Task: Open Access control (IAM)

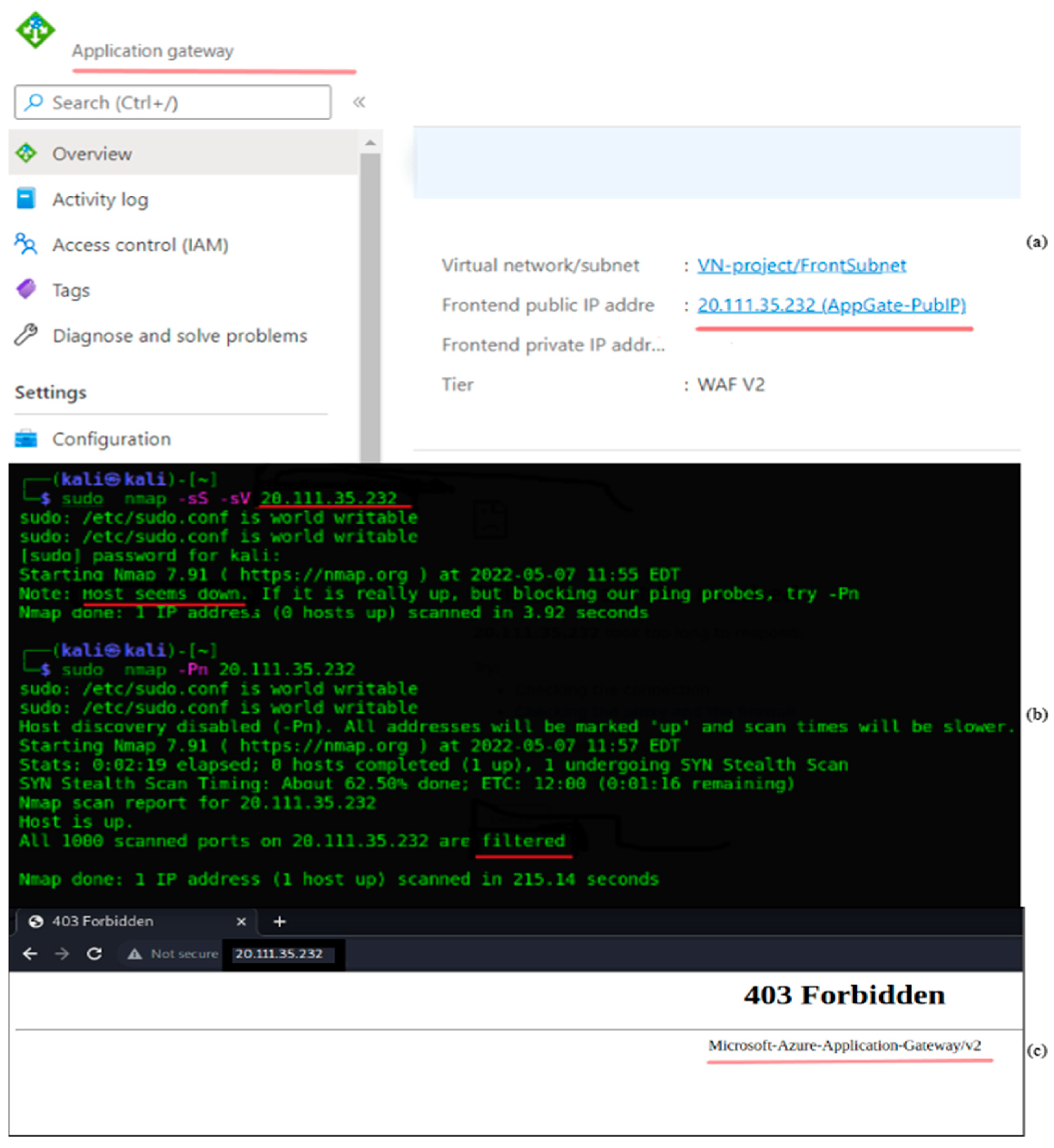Action: click(140, 245)
